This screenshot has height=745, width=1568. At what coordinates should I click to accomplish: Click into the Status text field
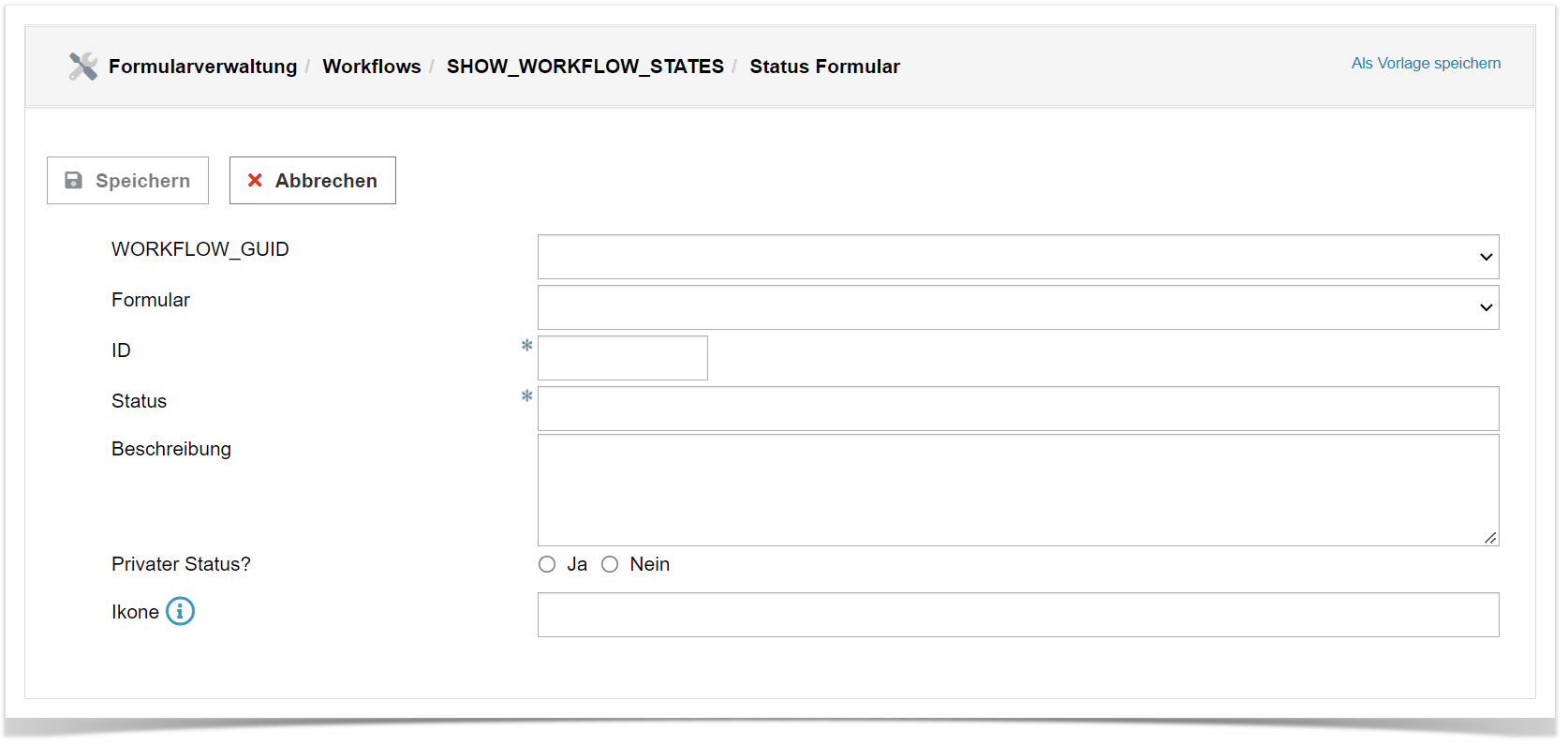(x=1017, y=409)
